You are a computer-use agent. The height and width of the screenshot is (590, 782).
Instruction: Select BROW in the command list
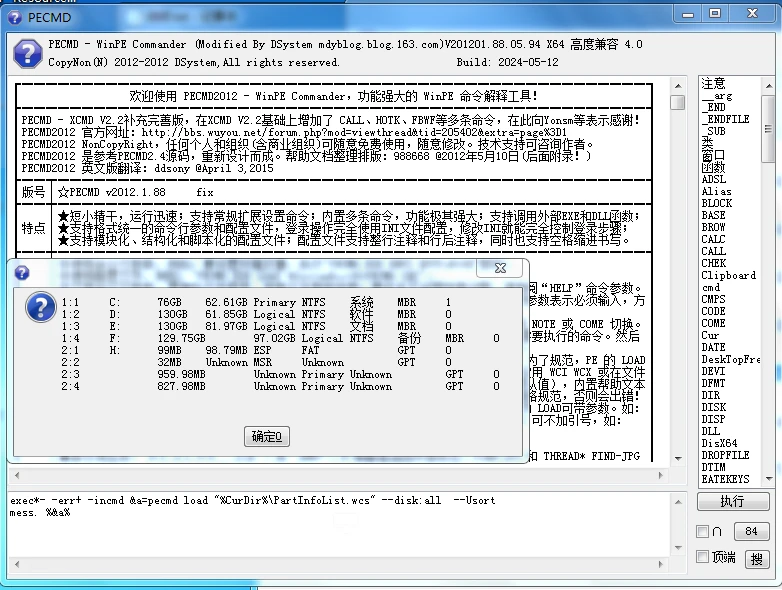(713, 227)
